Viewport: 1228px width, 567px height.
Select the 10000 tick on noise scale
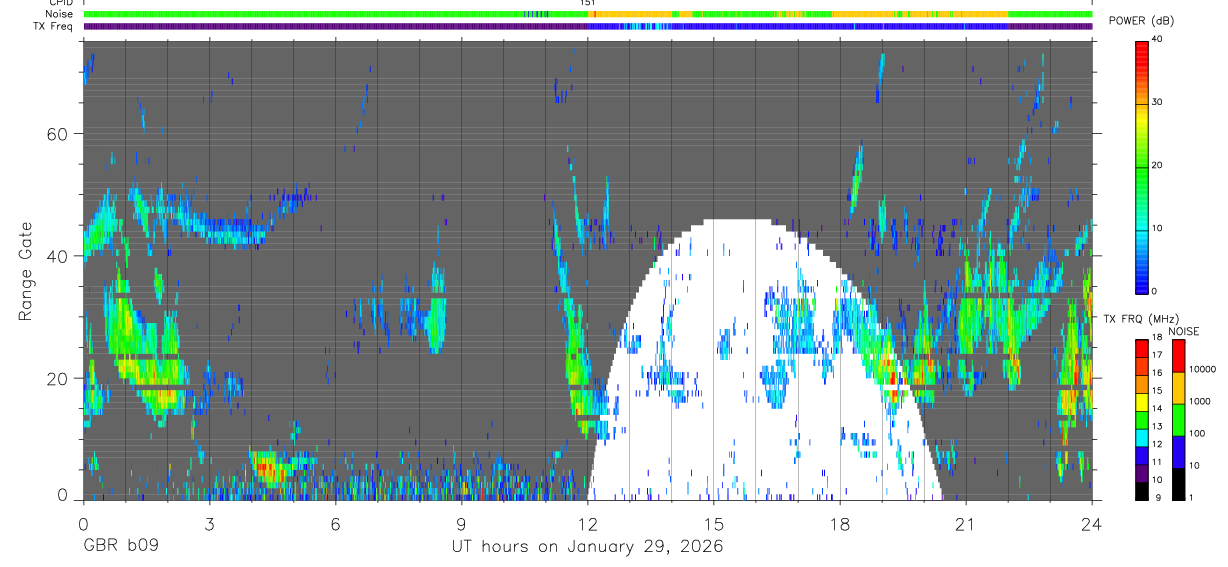point(1203,369)
